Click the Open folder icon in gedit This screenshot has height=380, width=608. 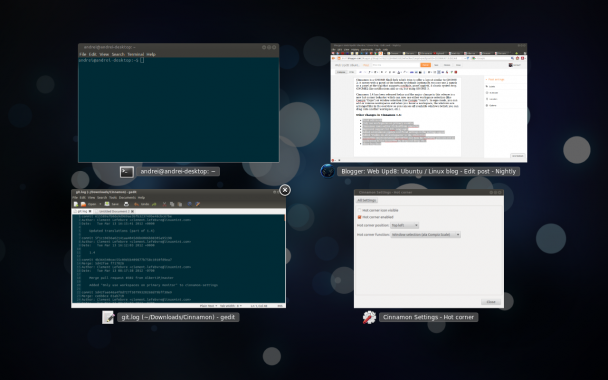tap(83, 204)
